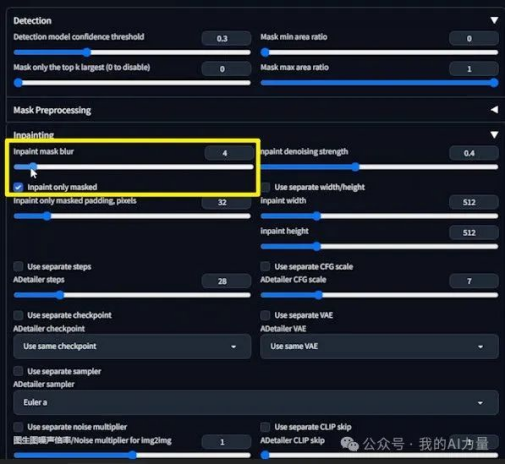Click ADetailer steps number field

(226, 281)
